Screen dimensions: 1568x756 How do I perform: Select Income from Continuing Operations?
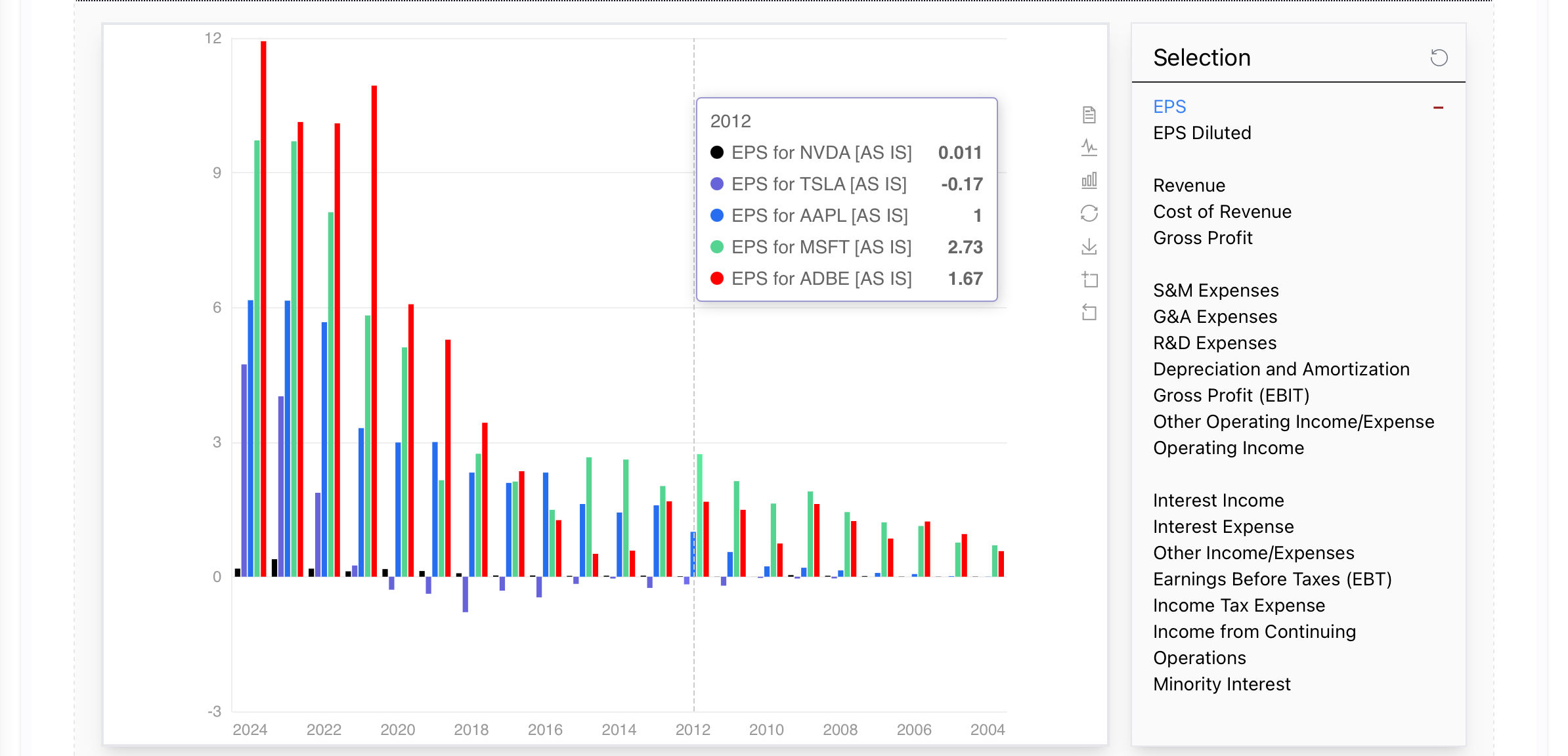coord(1254,645)
